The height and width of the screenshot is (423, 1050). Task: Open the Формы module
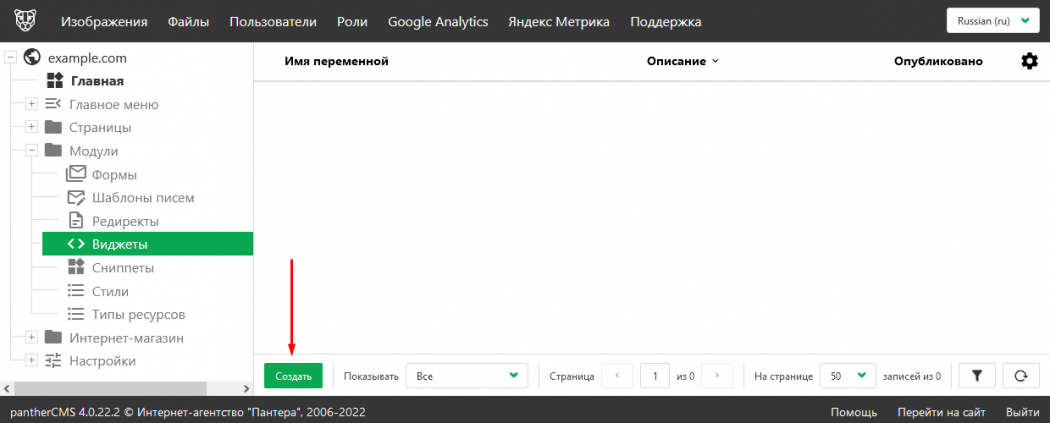[x=115, y=175]
